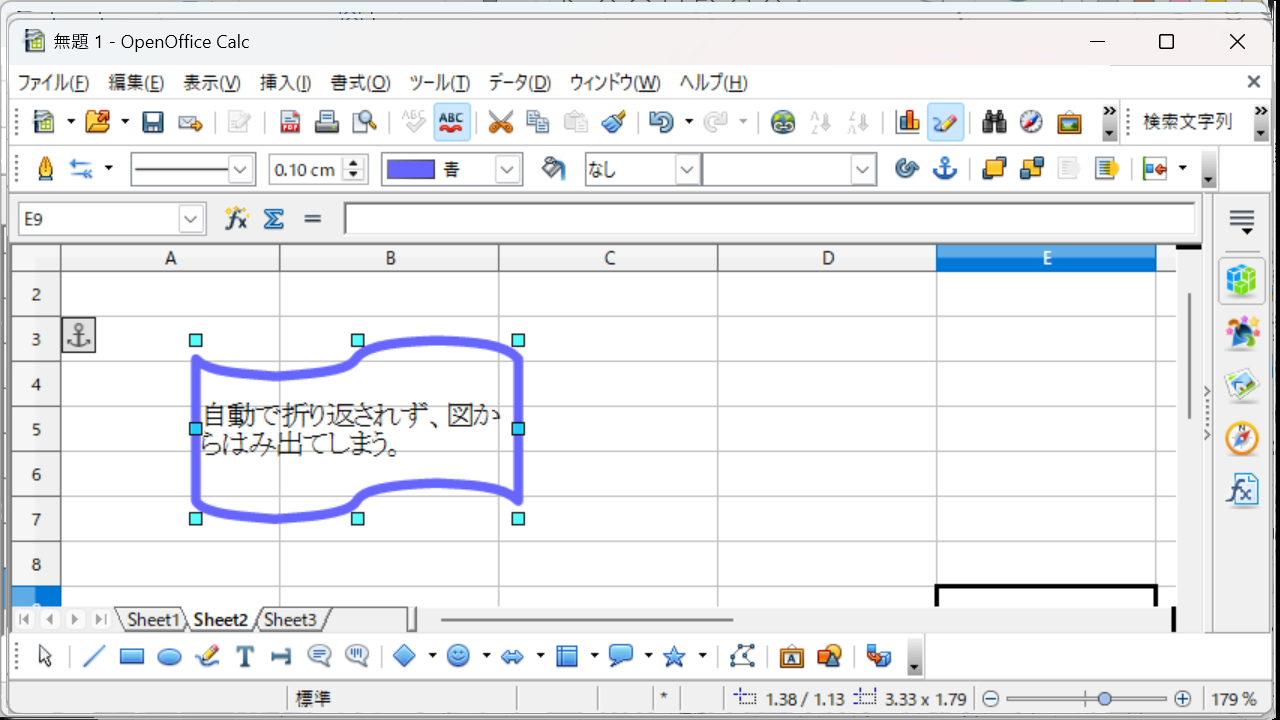Viewport: 1280px width, 720px height.
Task: Open Page Preview magnifier icon
Action: [x=364, y=122]
